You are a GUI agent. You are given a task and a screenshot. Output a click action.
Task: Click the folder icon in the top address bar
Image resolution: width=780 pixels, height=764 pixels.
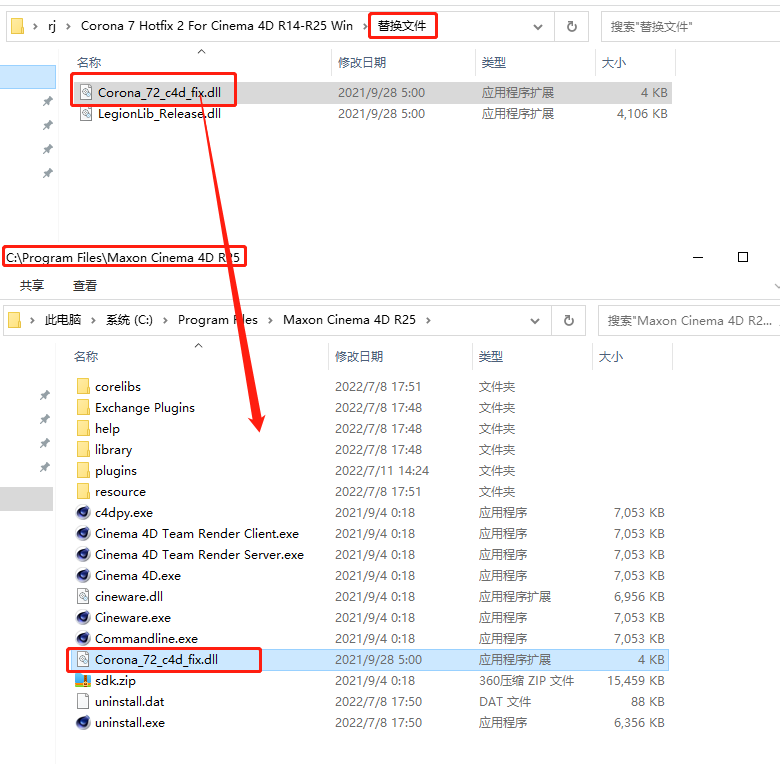click(17, 26)
